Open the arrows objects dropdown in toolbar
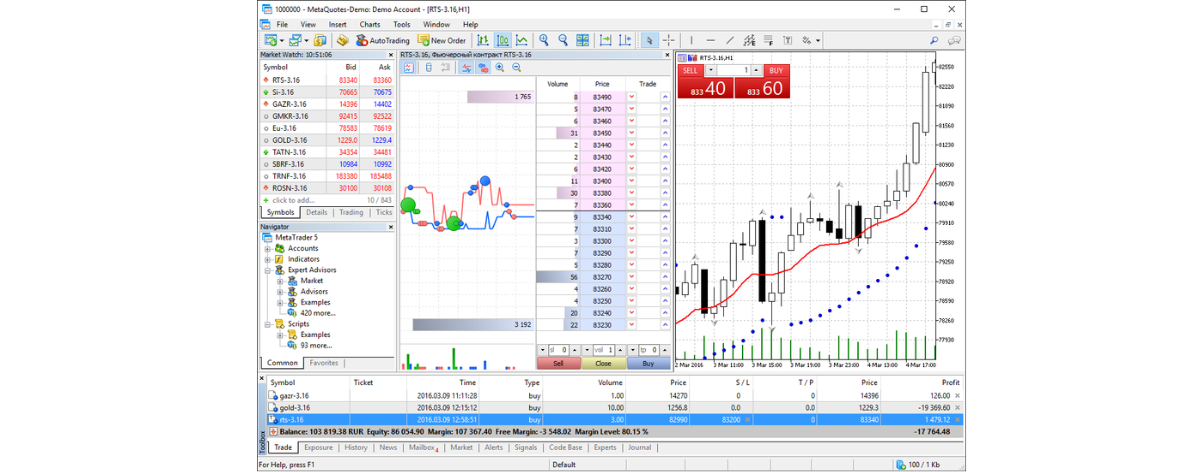This screenshot has height=472, width=1181. point(817,41)
